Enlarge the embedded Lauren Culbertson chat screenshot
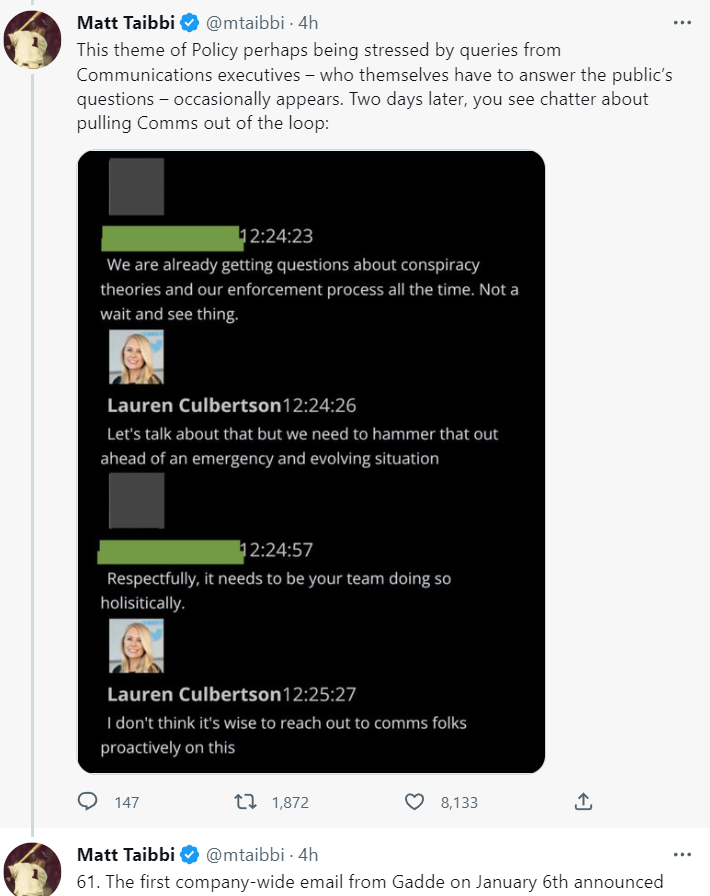Screen dimensions: 710x896 [311, 462]
